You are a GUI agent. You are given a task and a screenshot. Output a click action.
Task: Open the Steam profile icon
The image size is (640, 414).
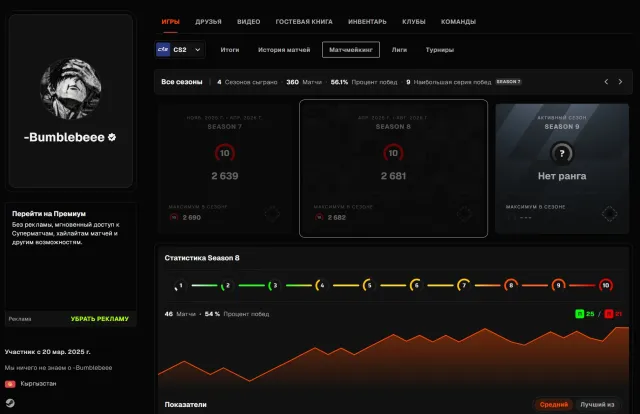click(10, 403)
